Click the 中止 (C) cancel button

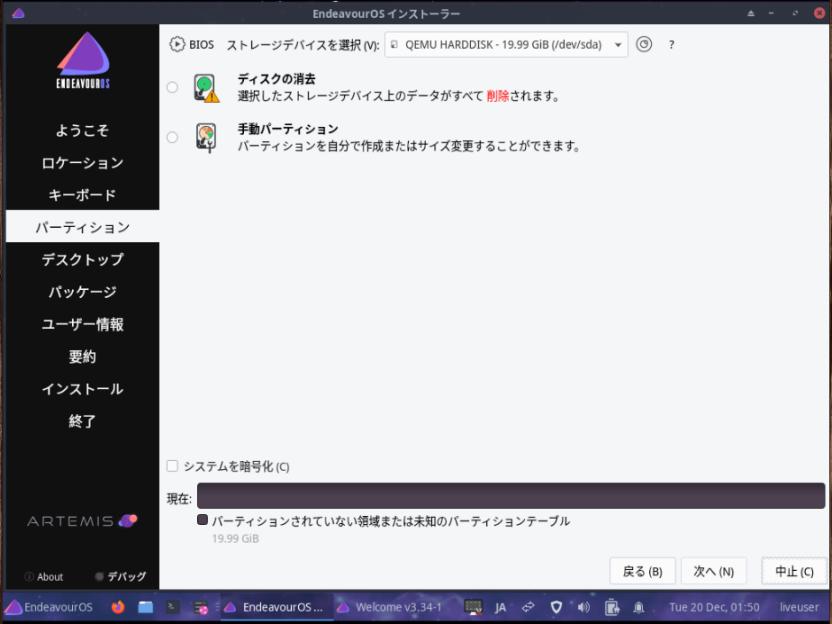coord(794,571)
